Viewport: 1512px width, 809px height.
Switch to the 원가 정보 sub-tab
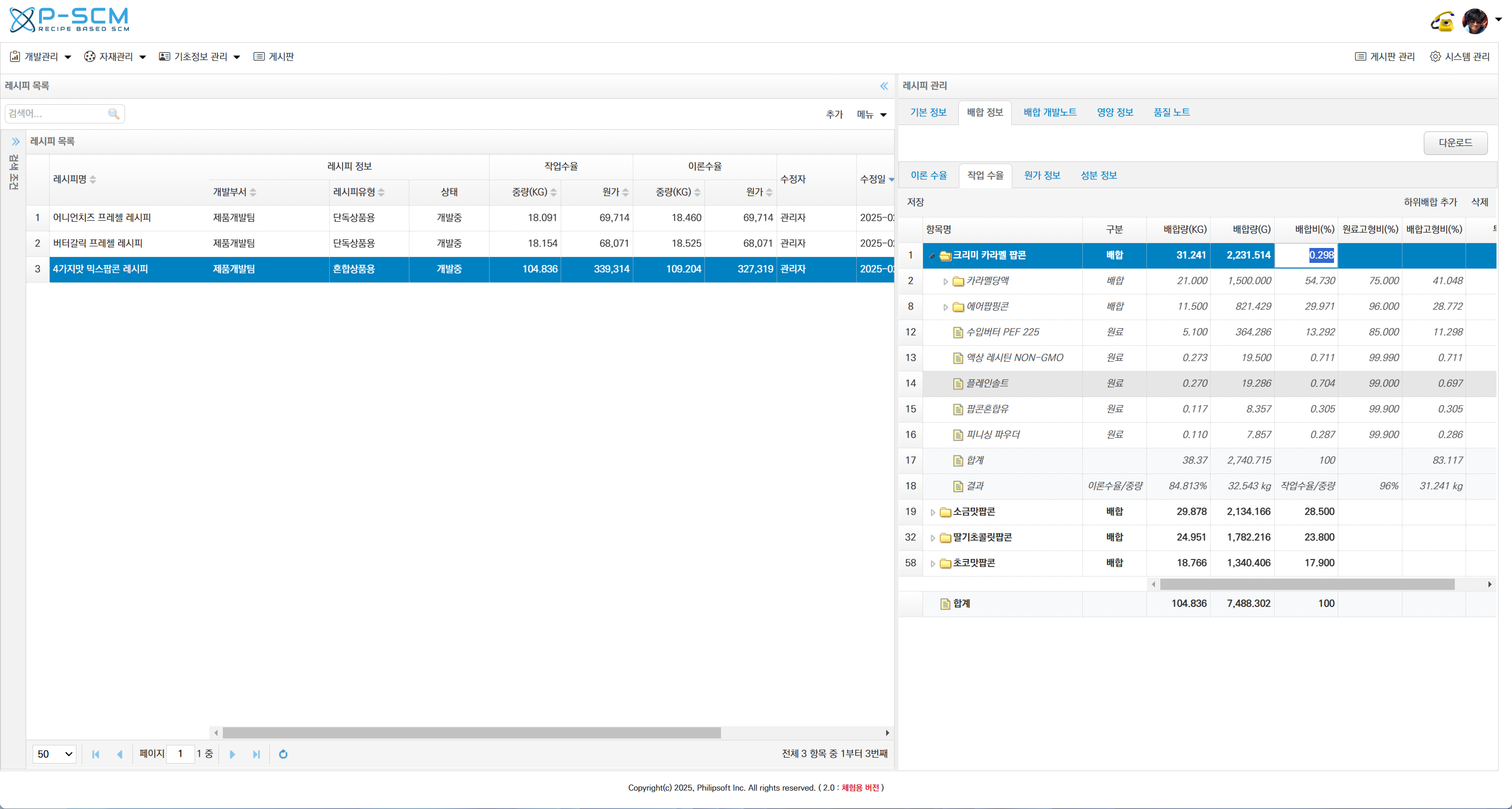point(1042,175)
